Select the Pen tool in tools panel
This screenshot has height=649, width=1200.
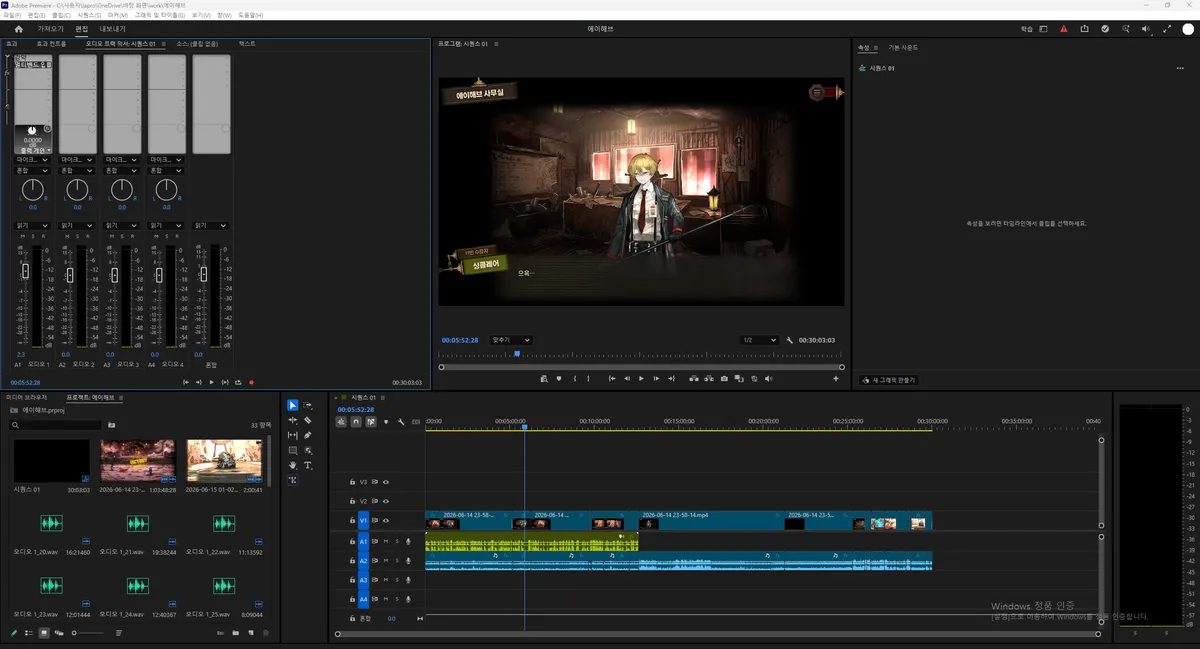308,435
